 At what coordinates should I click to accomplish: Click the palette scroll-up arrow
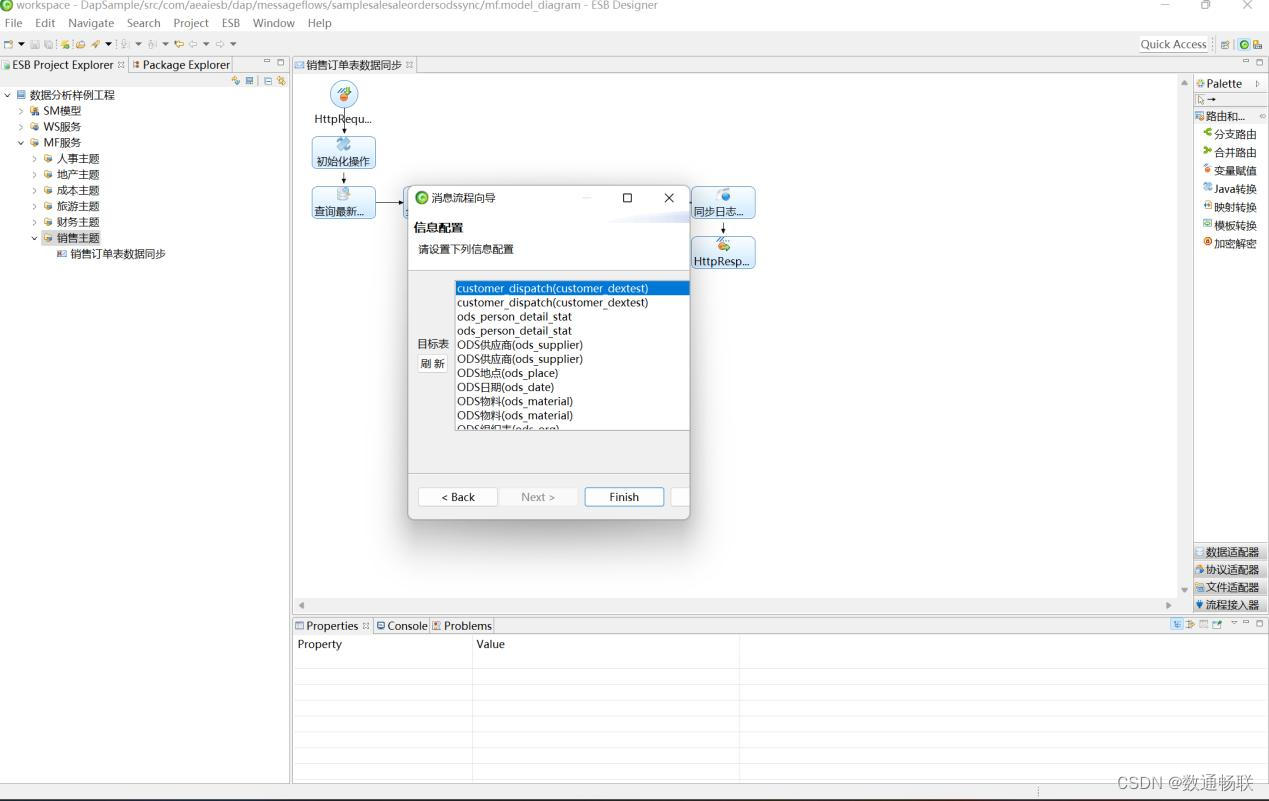click(1185, 83)
